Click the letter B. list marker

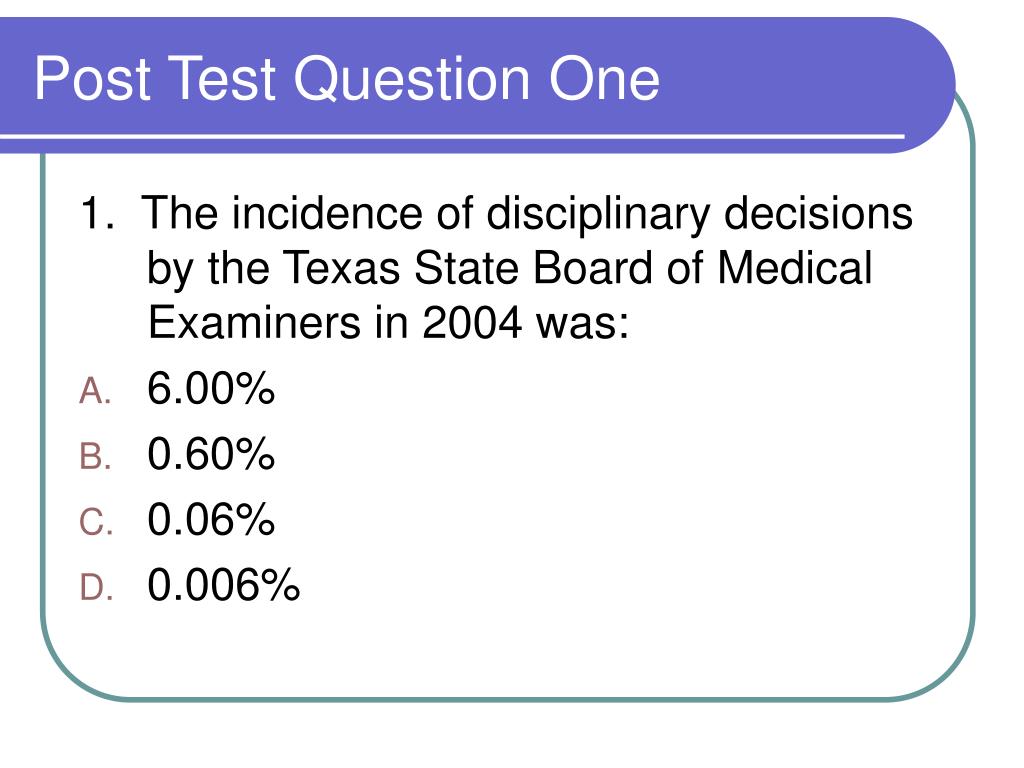point(95,456)
